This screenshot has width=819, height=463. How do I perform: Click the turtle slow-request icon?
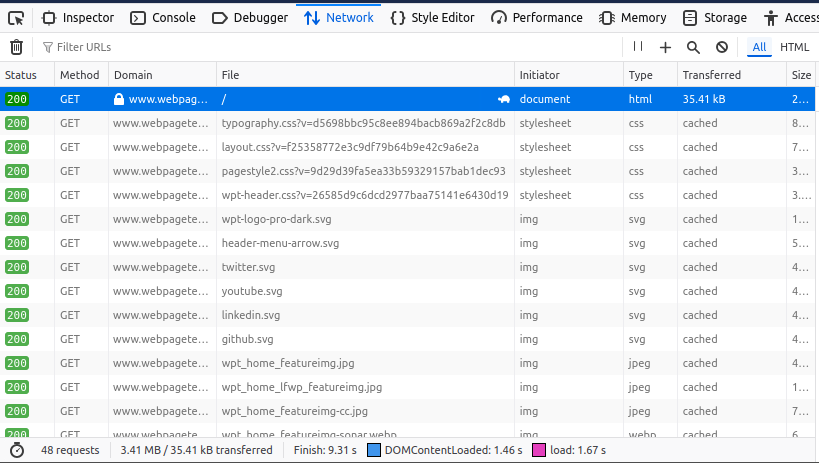(504, 99)
